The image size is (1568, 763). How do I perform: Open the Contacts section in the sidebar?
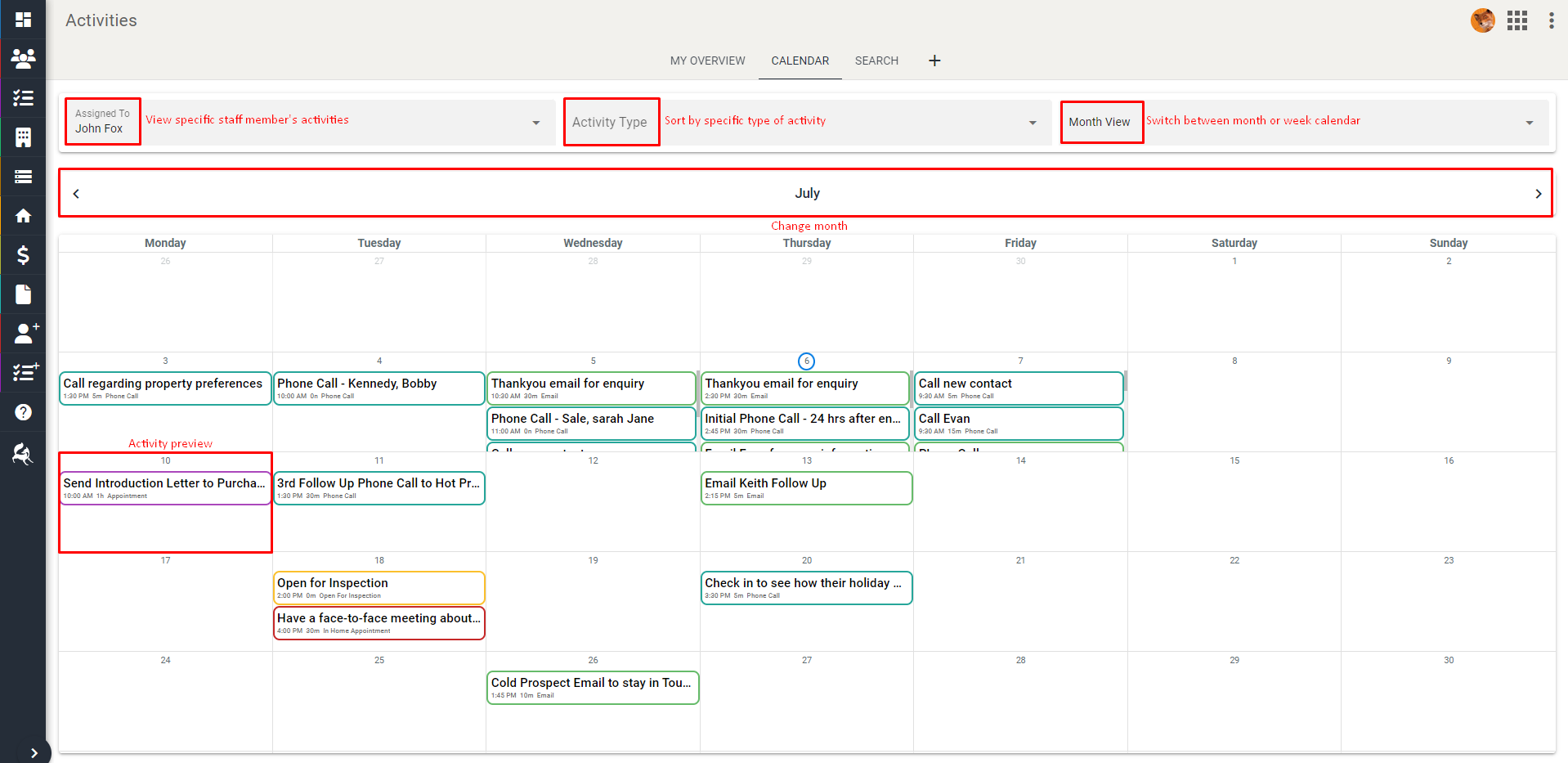click(x=22, y=59)
